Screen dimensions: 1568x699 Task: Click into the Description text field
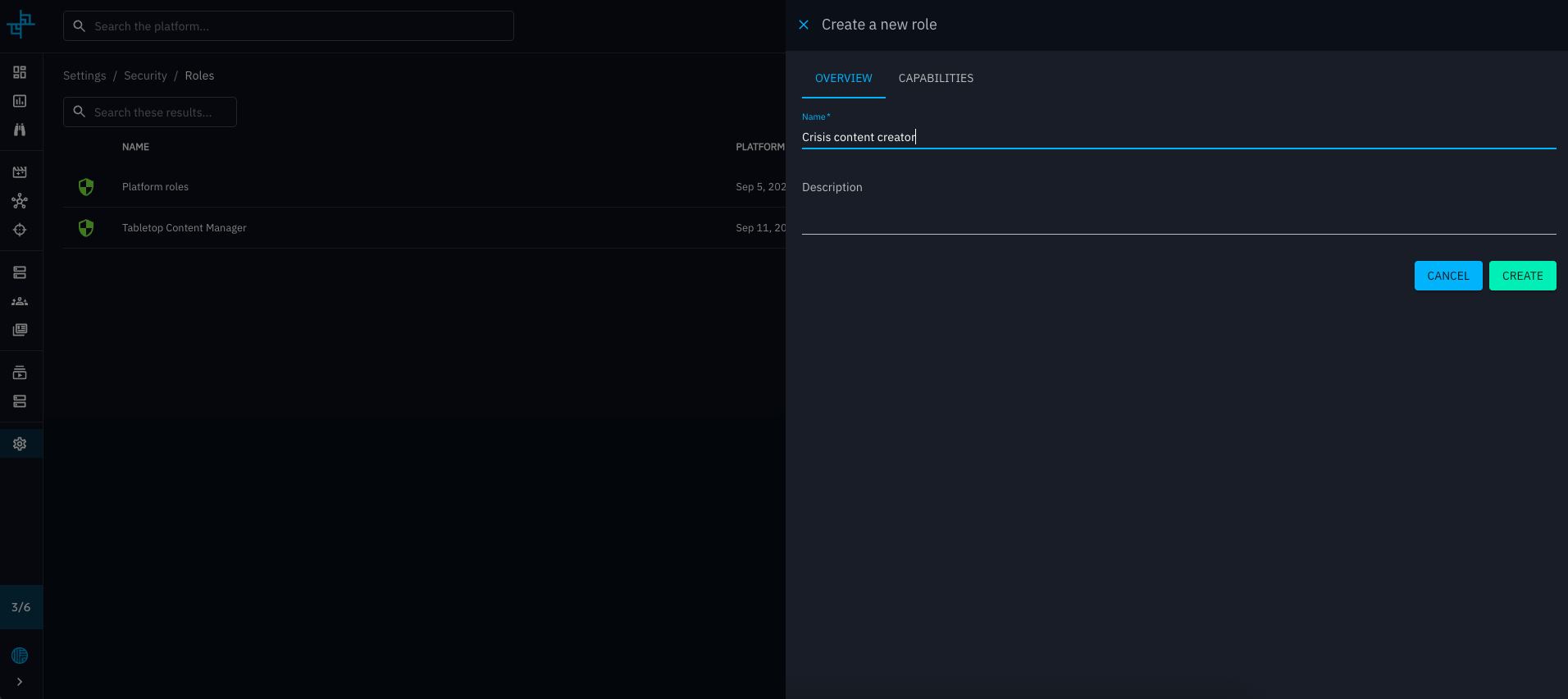(1178, 218)
